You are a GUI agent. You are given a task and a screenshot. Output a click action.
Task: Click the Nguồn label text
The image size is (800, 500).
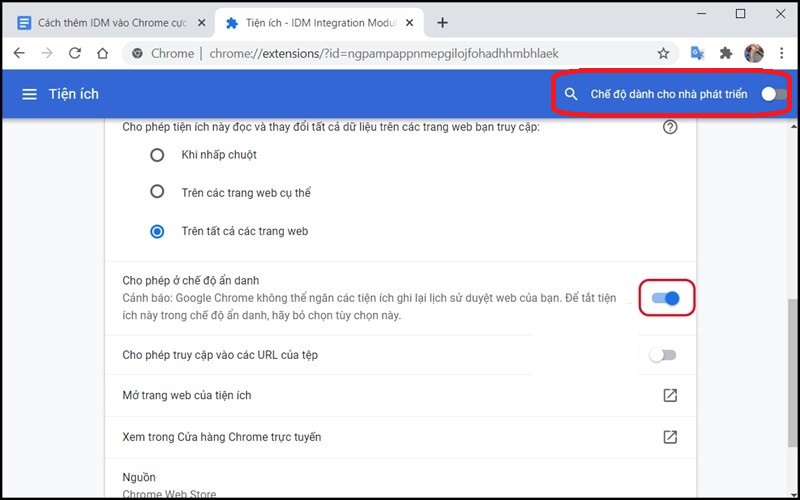[139, 478]
